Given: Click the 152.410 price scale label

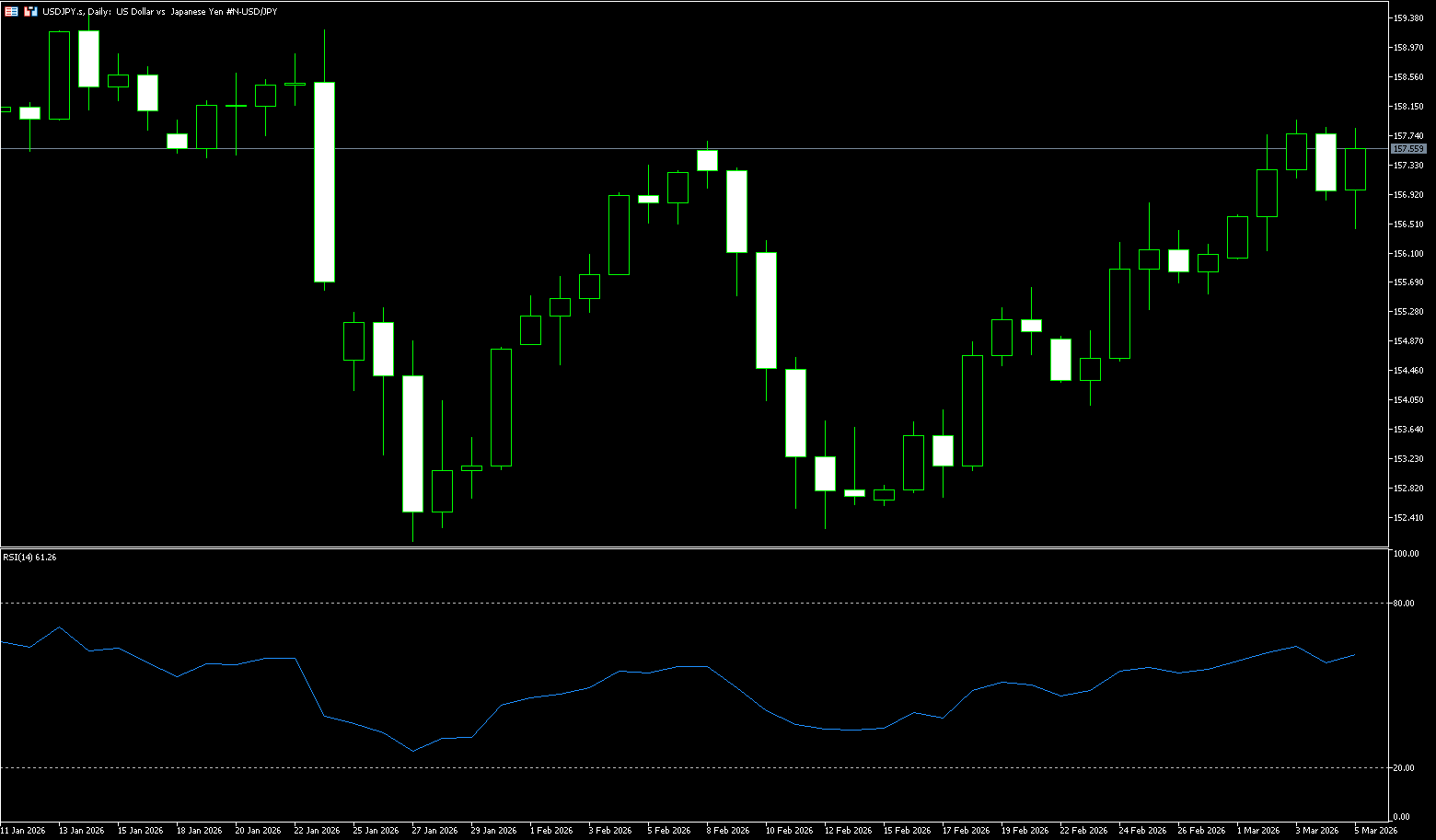Looking at the screenshot, I should coord(1408,517).
